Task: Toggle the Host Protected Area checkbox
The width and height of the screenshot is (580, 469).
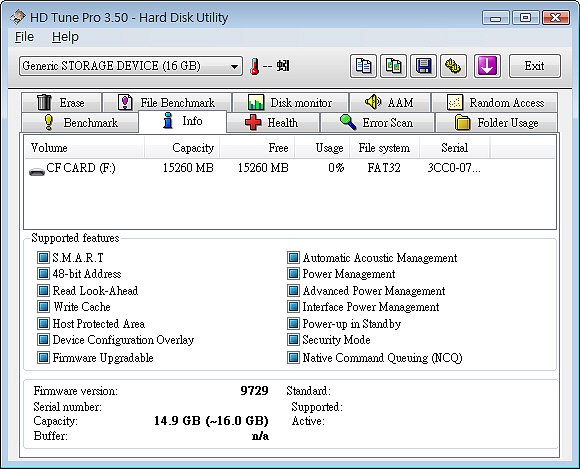Action: click(43, 323)
